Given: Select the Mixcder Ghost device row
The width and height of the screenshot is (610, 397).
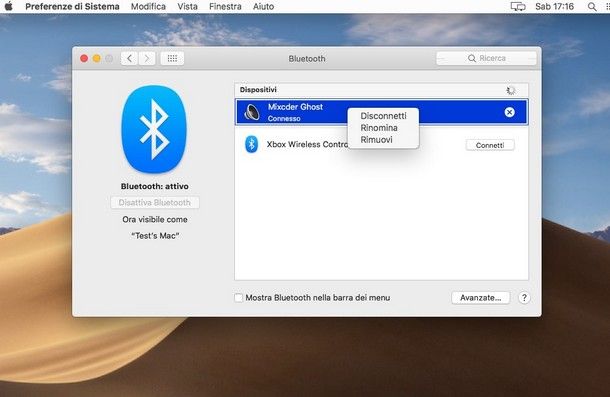Looking at the screenshot, I should (381, 112).
